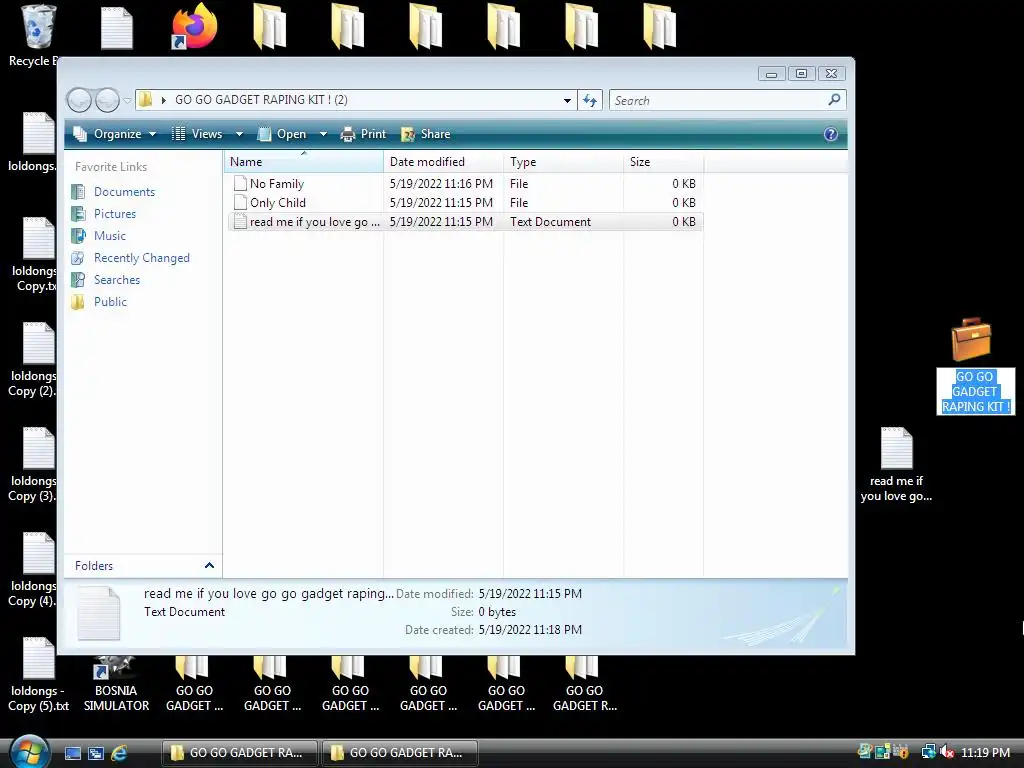Select the 'loldongs Copy (2)' desktop file
This screenshot has width=1024, height=768.
pos(33,360)
